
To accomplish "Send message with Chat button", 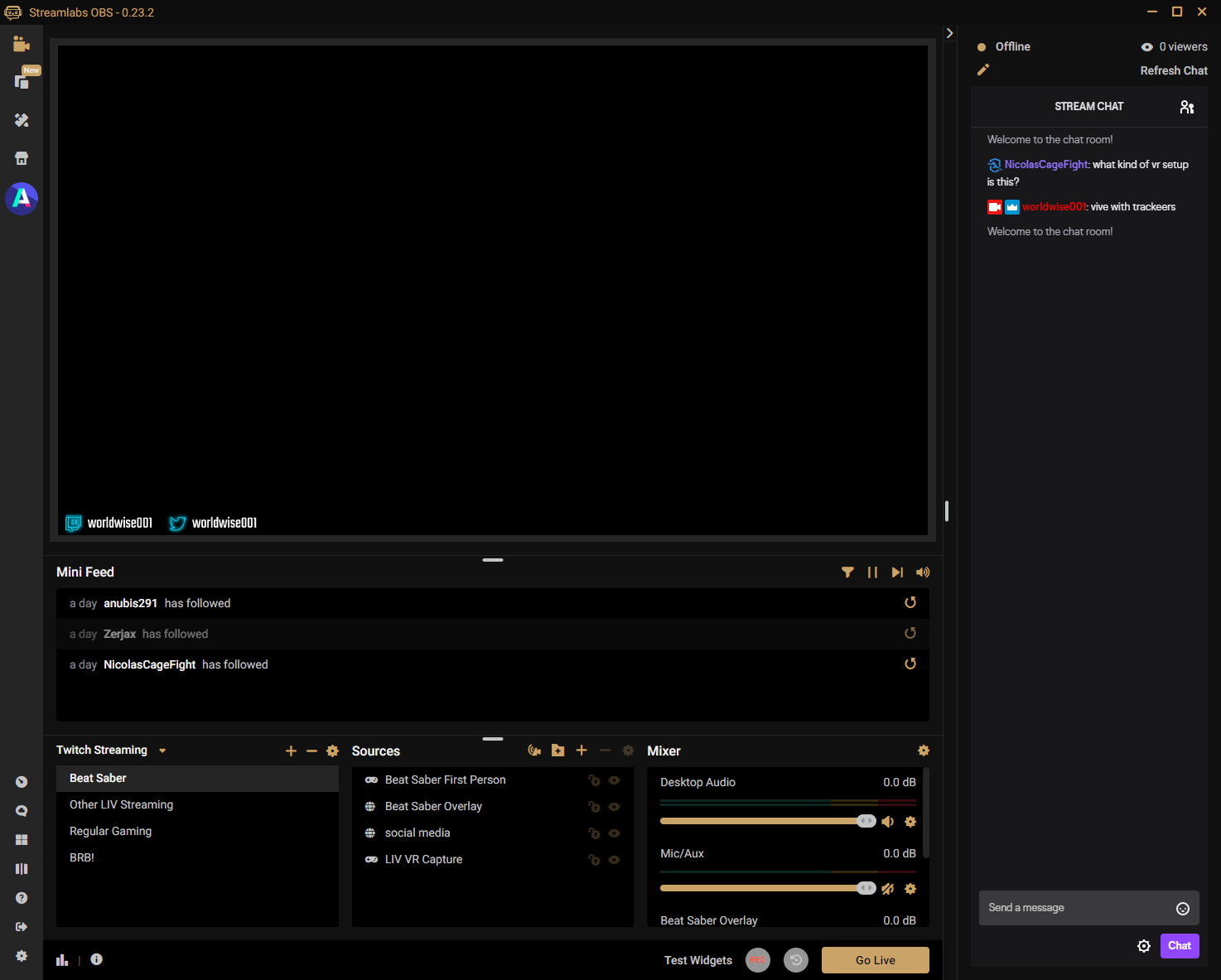I will pyautogui.click(x=1180, y=945).
